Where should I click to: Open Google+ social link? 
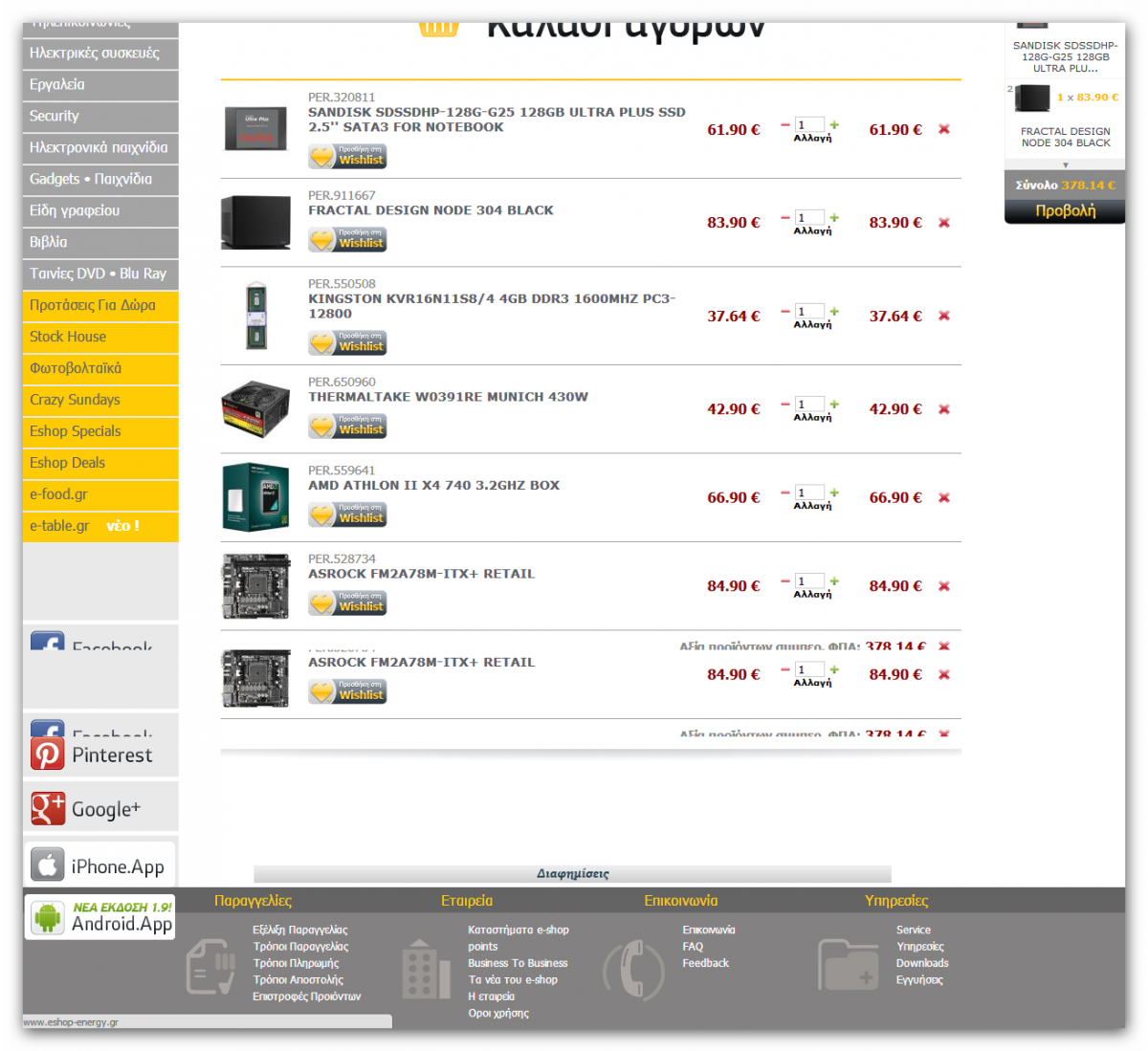(100, 809)
